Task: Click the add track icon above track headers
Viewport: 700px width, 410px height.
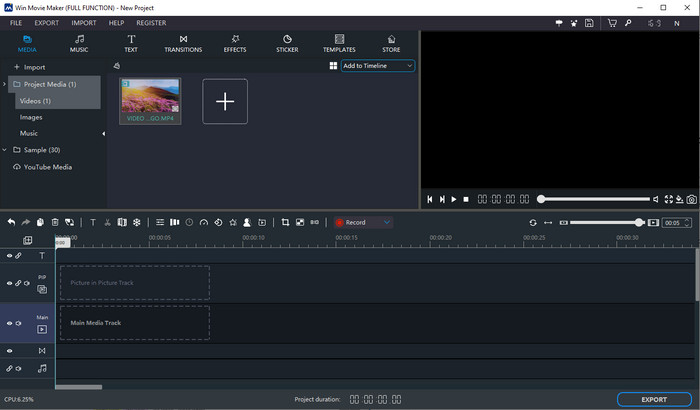Action: pos(28,240)
